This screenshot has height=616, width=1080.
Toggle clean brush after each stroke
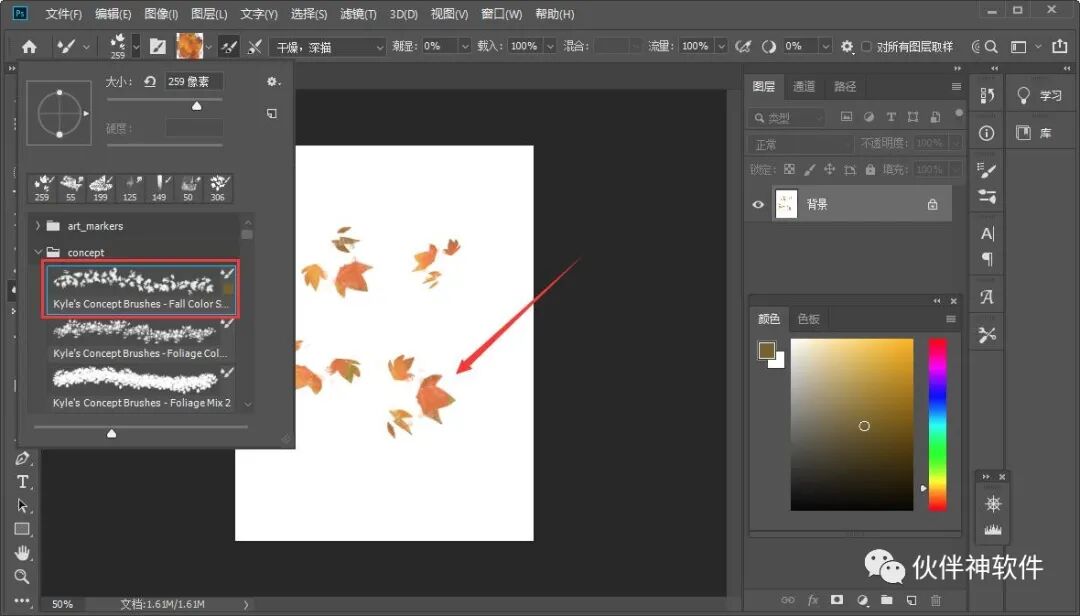[255, 47]
